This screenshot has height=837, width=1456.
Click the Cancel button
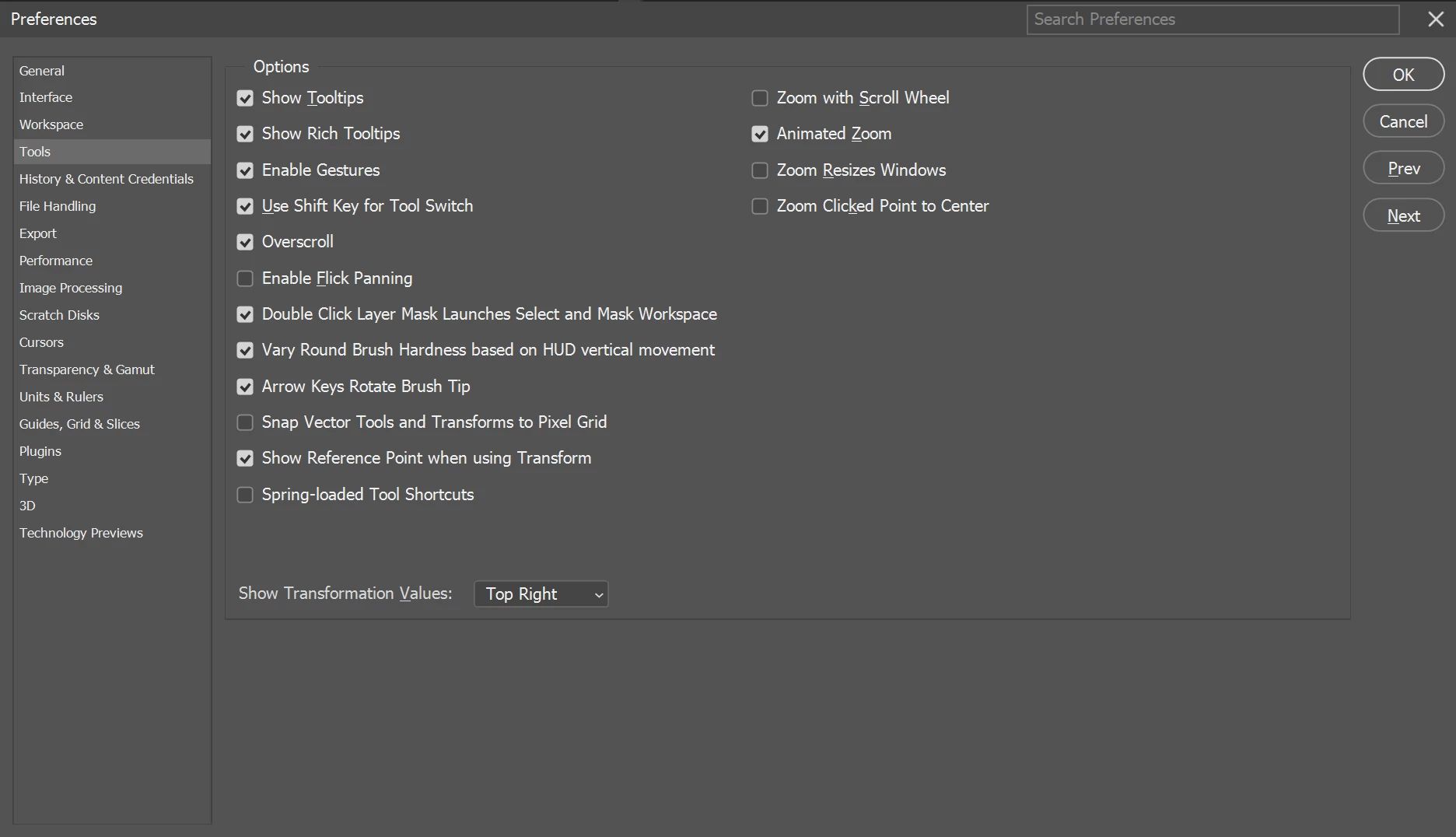1404,121
